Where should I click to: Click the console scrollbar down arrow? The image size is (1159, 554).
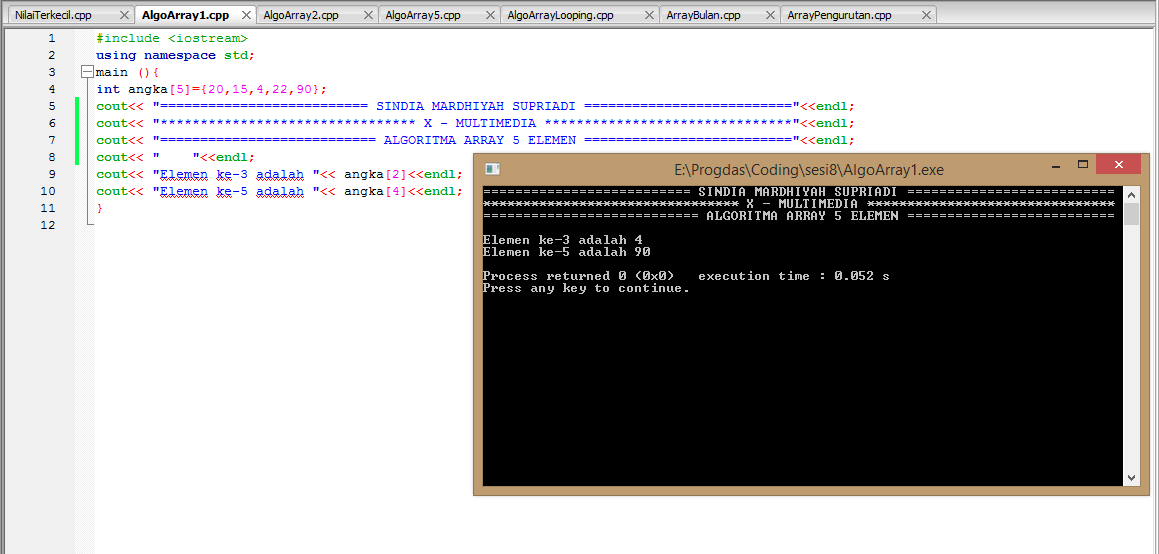[x=1132, y=478]
